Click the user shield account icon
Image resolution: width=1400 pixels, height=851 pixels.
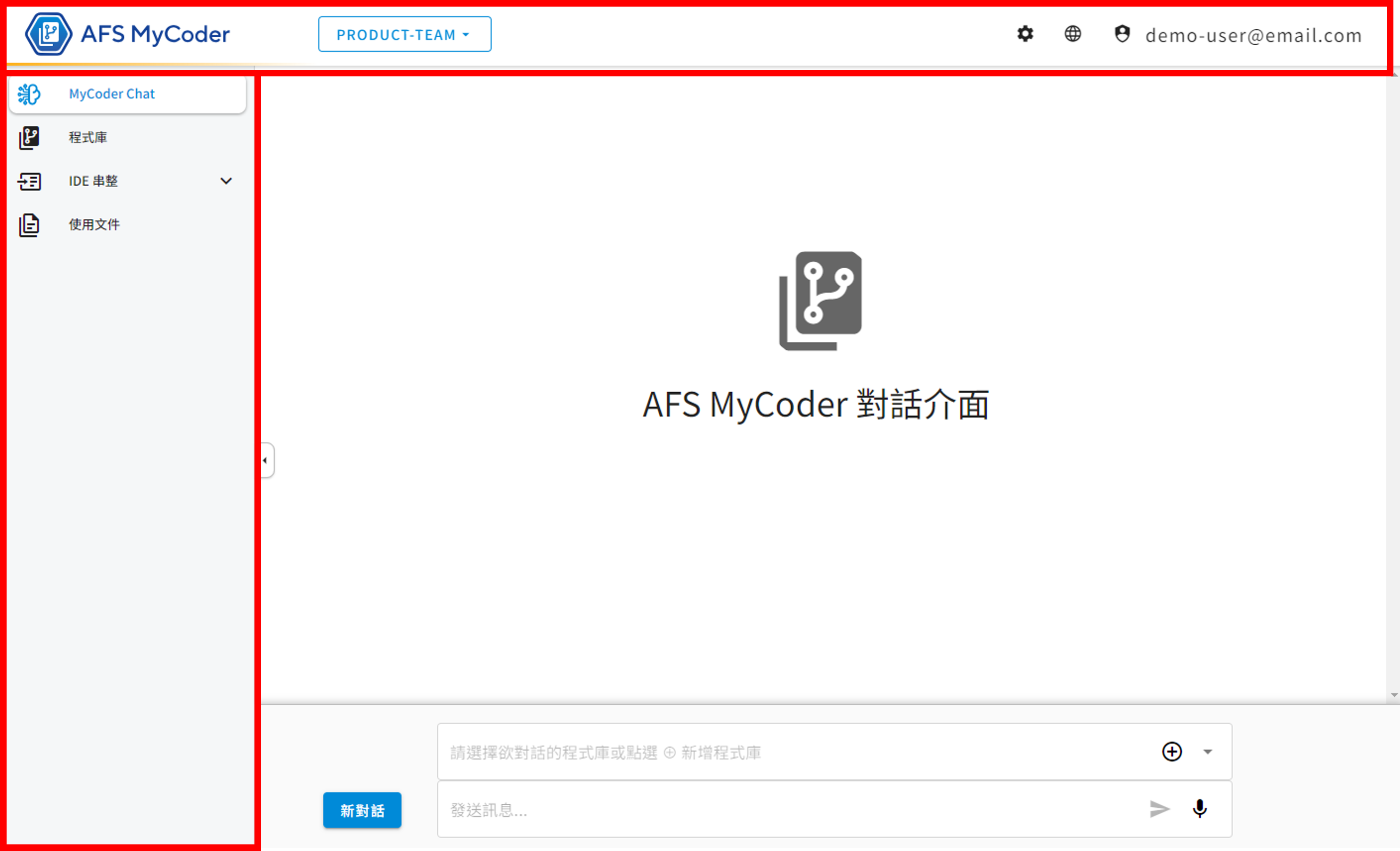[1122, 34]
